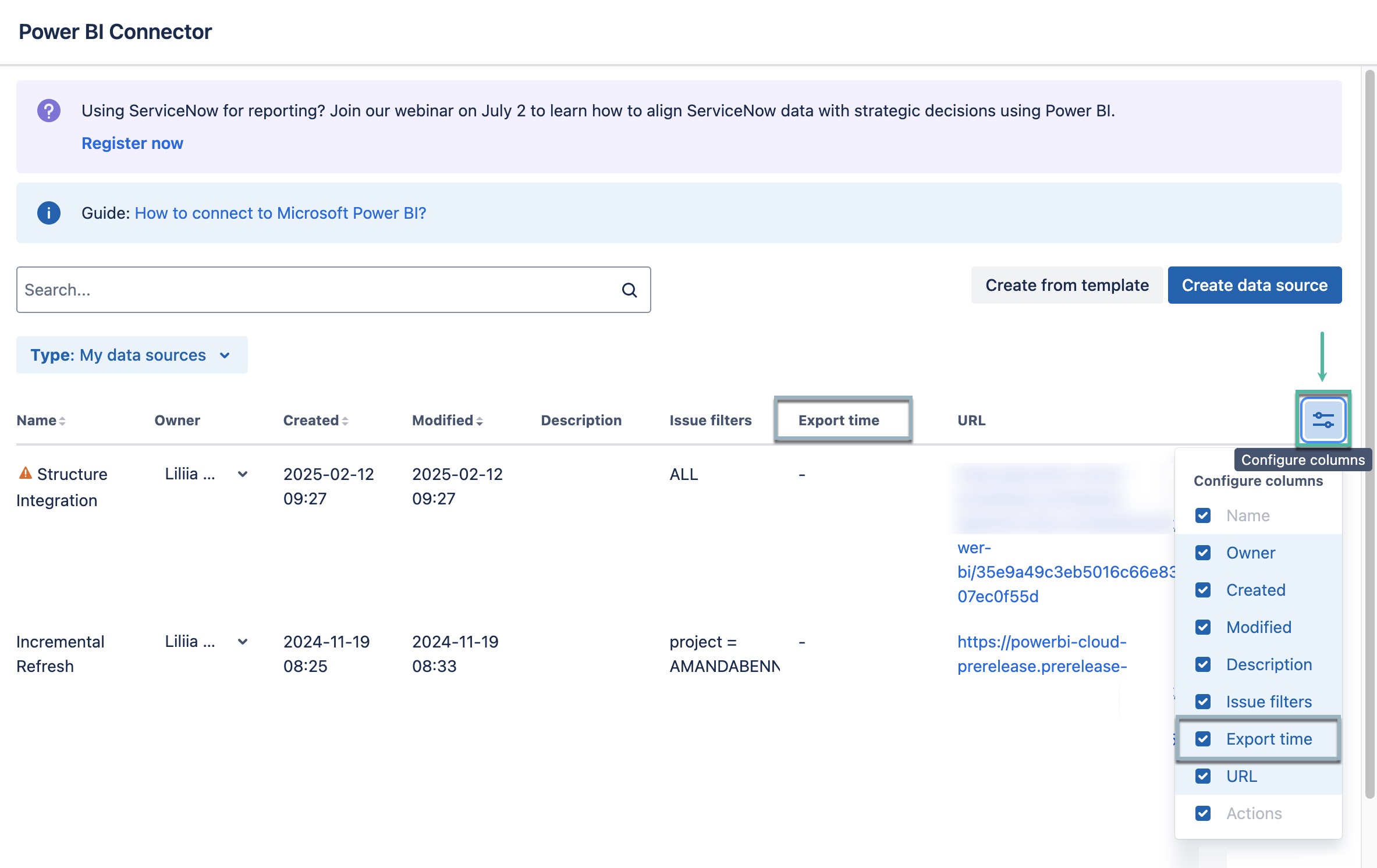
Task: Click the purple question mark help icon
Action: 48,109
